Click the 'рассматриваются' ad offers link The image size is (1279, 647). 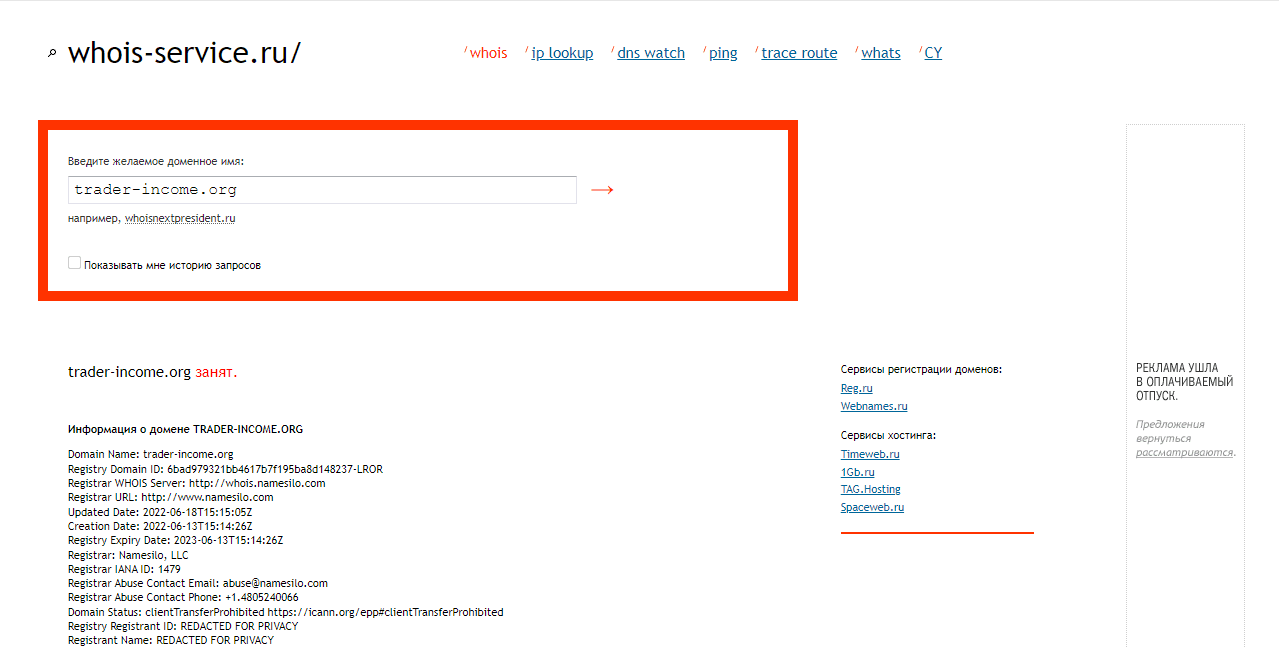1184,452
